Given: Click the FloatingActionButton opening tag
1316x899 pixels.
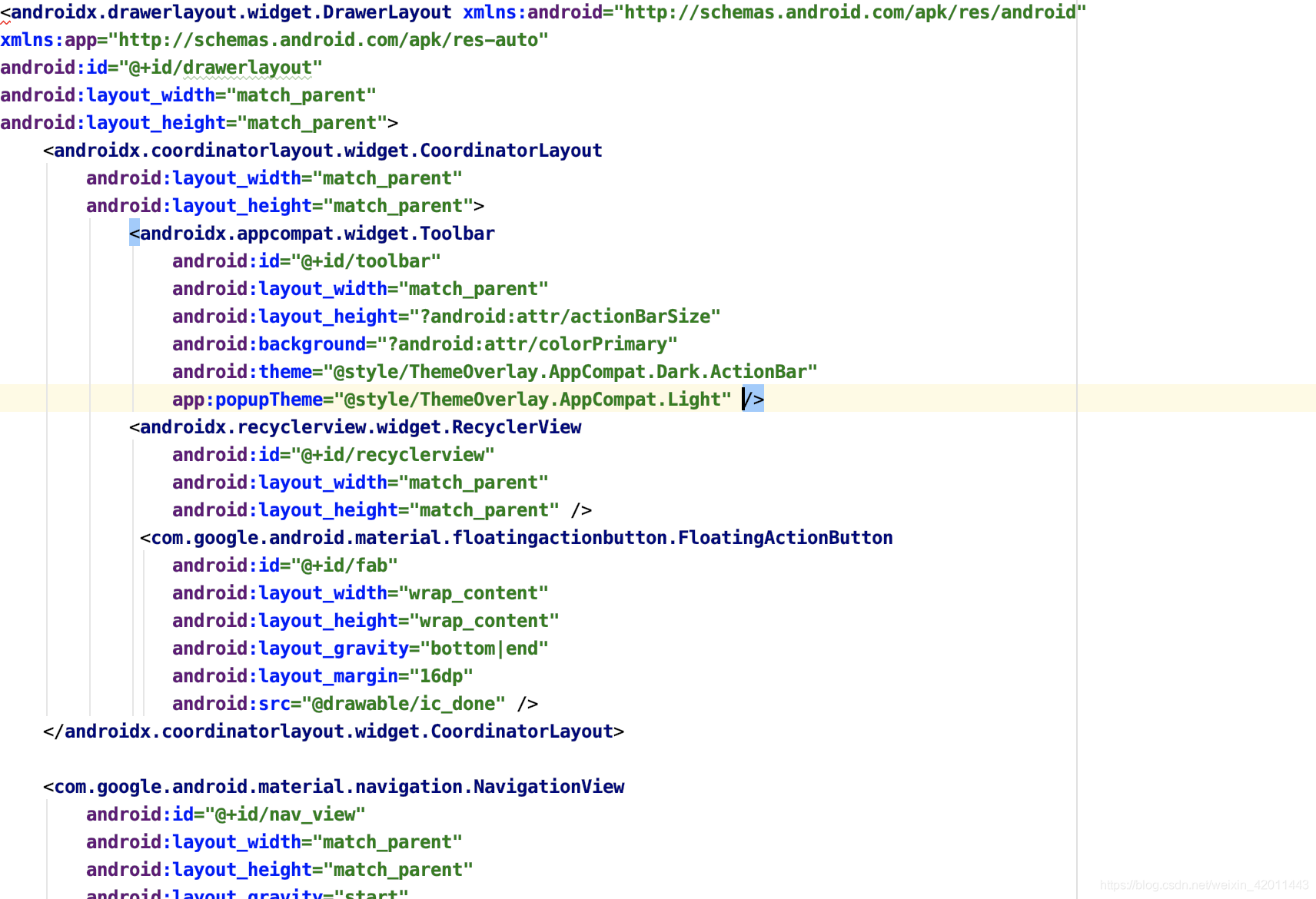Looking at the screenshot, I should point(517,538).
